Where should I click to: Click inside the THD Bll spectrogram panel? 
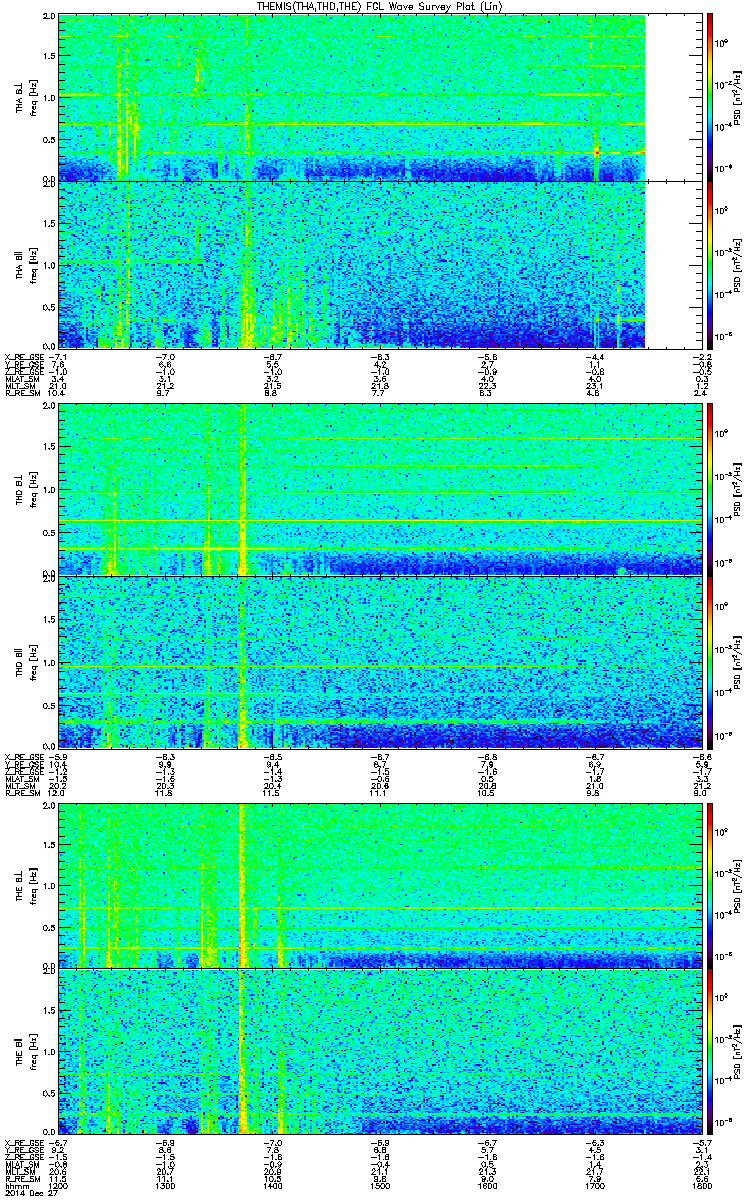coord(378,661)
